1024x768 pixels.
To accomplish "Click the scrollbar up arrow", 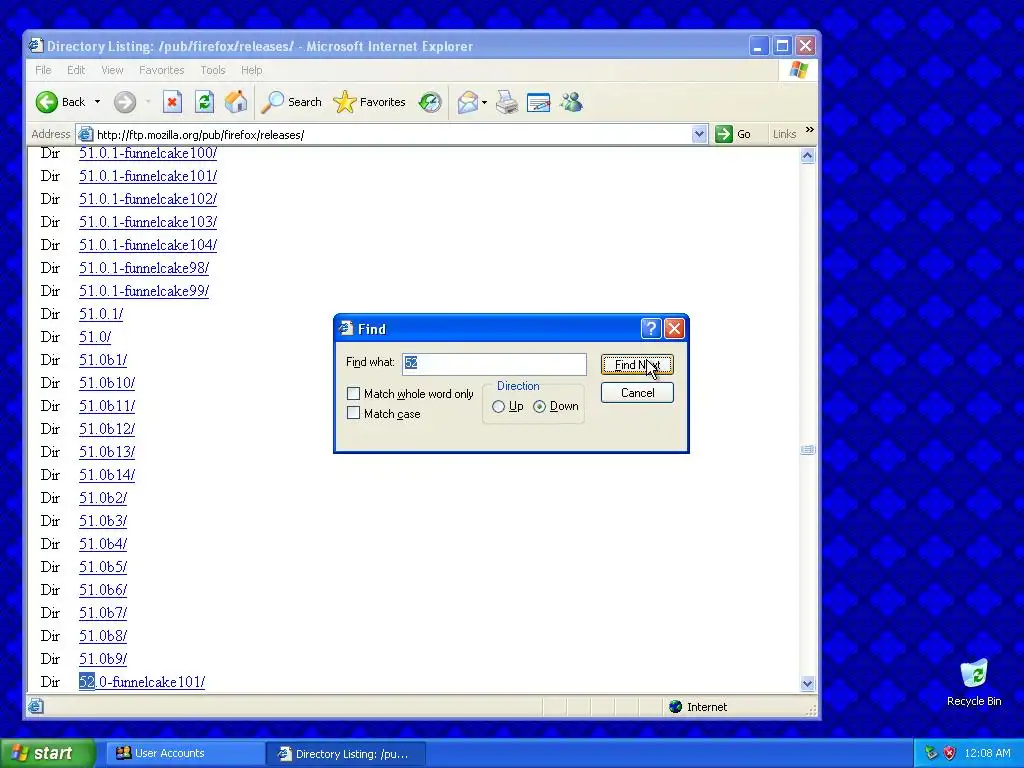I will coord(808,155).
